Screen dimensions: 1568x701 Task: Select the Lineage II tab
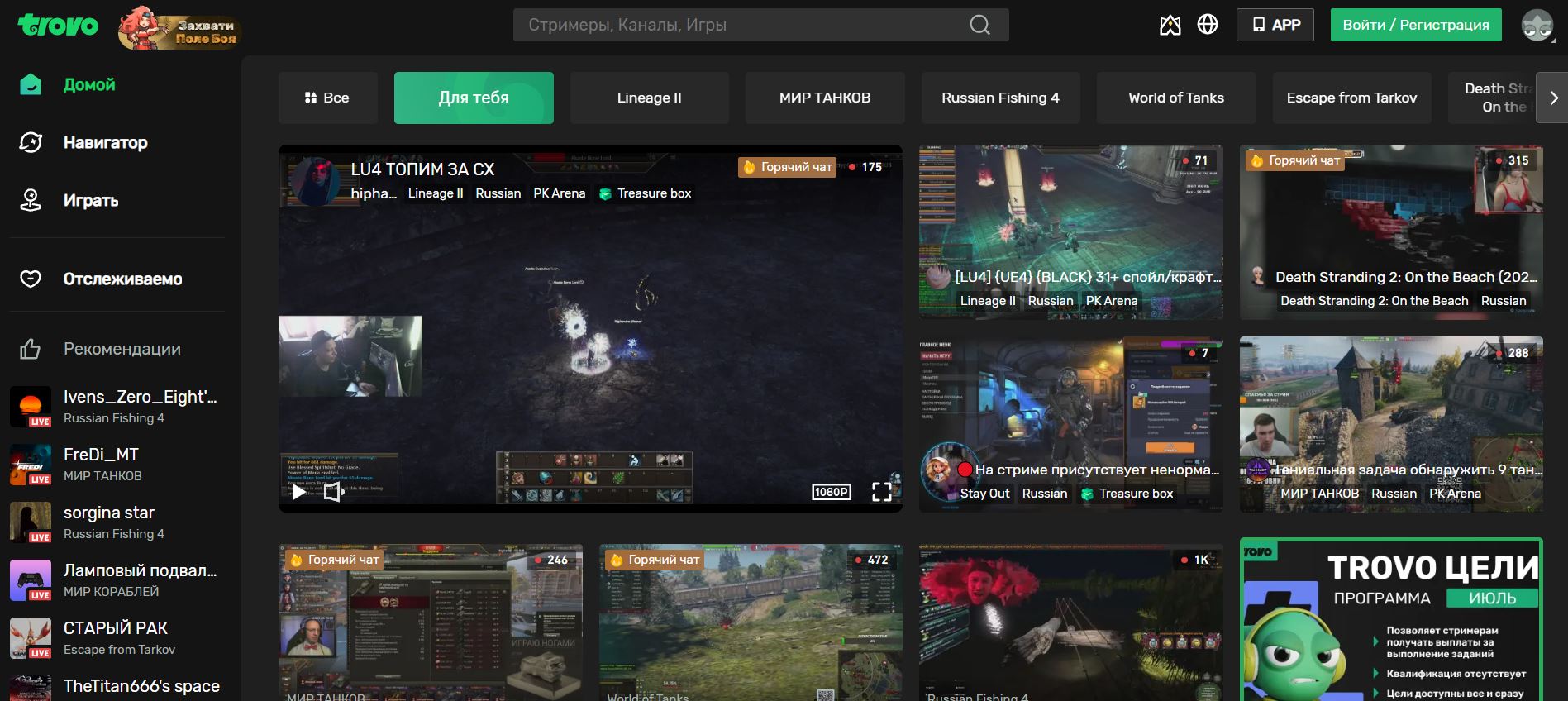[x=650, y=98]
